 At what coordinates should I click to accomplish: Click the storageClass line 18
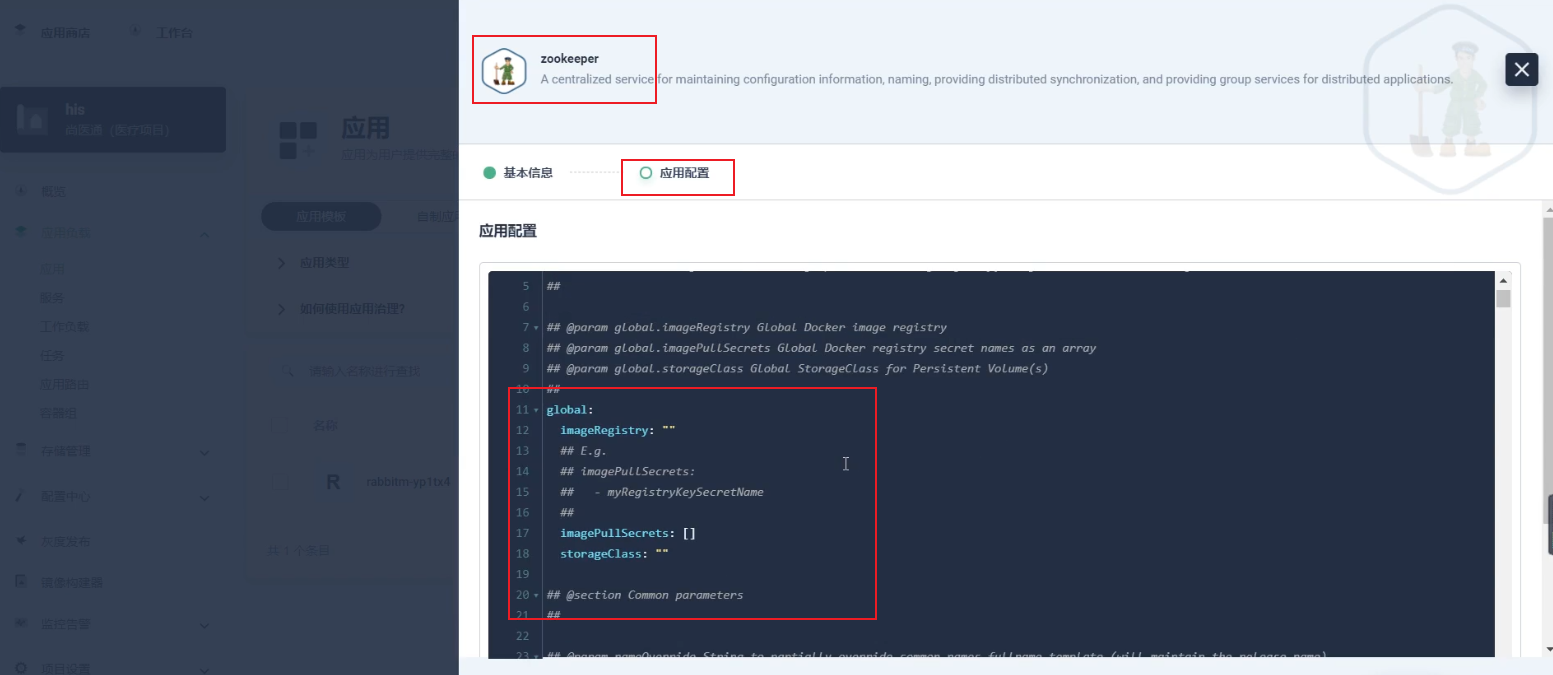coord(614,553)
